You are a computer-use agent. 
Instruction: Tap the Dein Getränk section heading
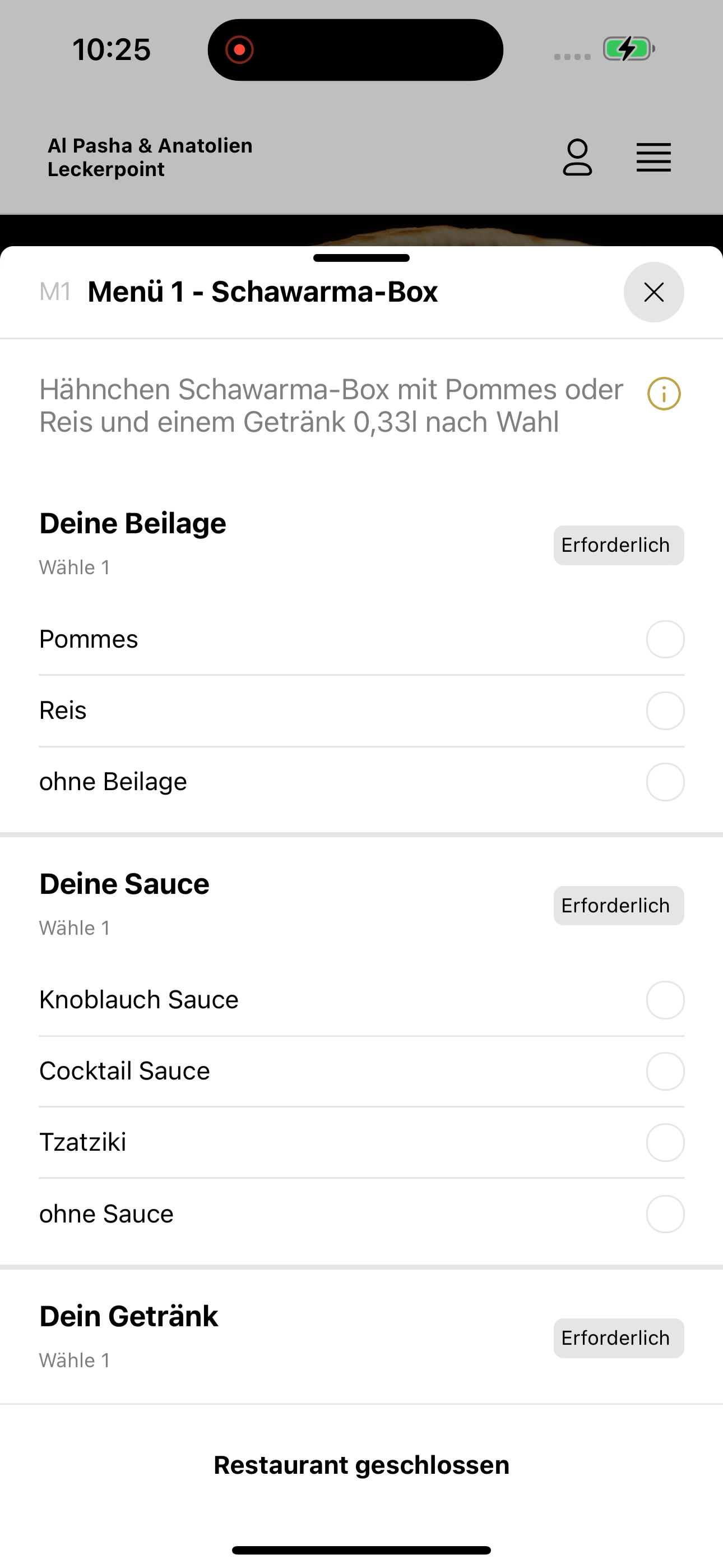(x=128, y=1316)
